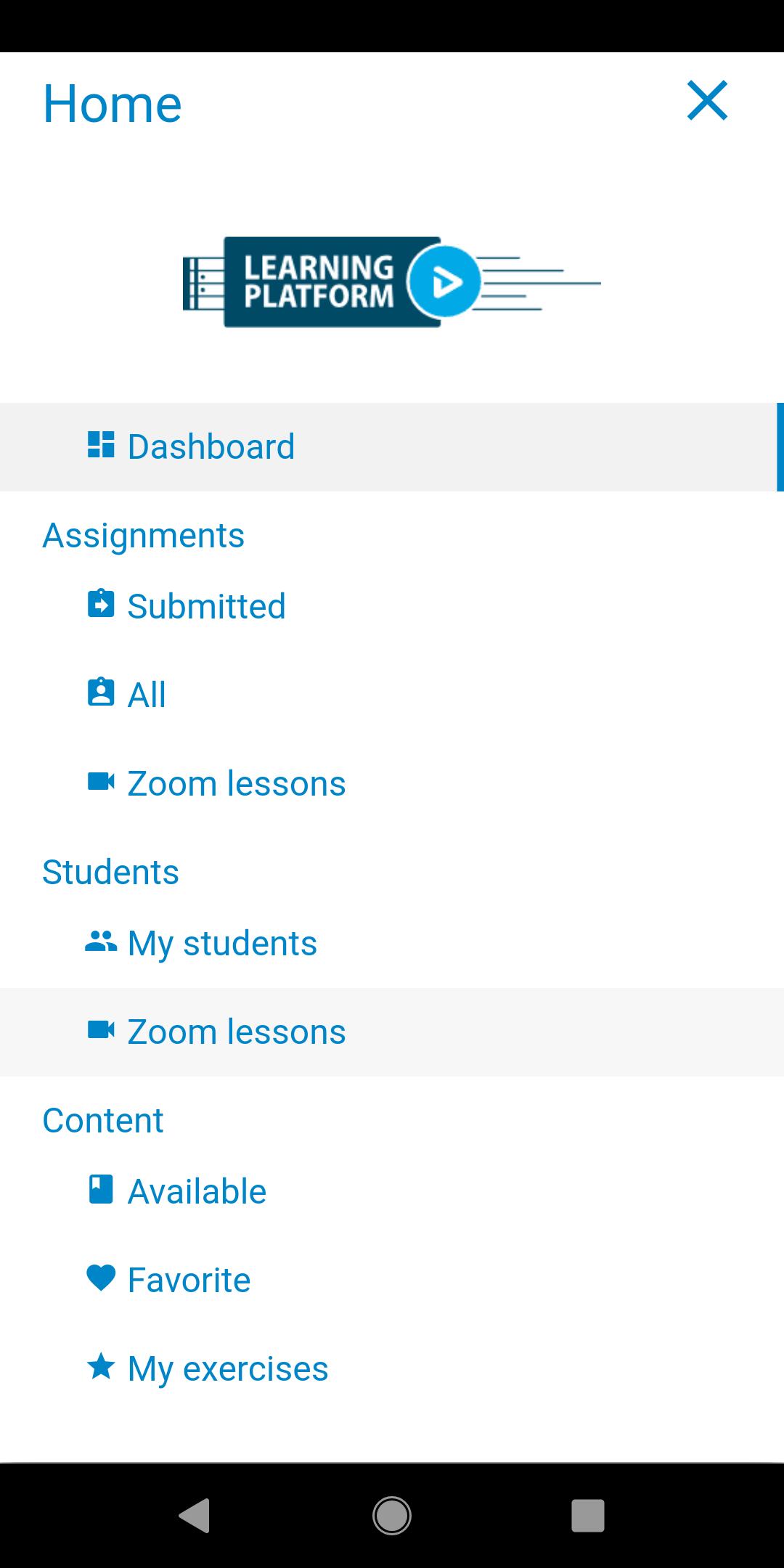Viewport: 784px width, 1568px height.
Task: Click camera icon under Assignments section
Action: (101, 782)
